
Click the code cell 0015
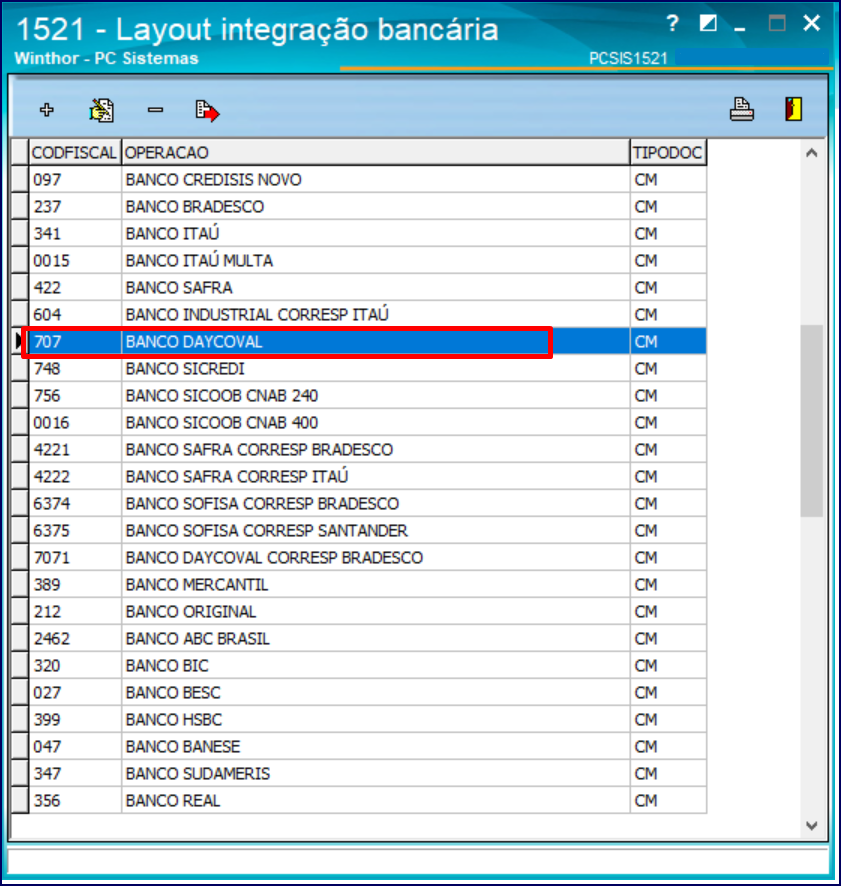coord(75,260)
